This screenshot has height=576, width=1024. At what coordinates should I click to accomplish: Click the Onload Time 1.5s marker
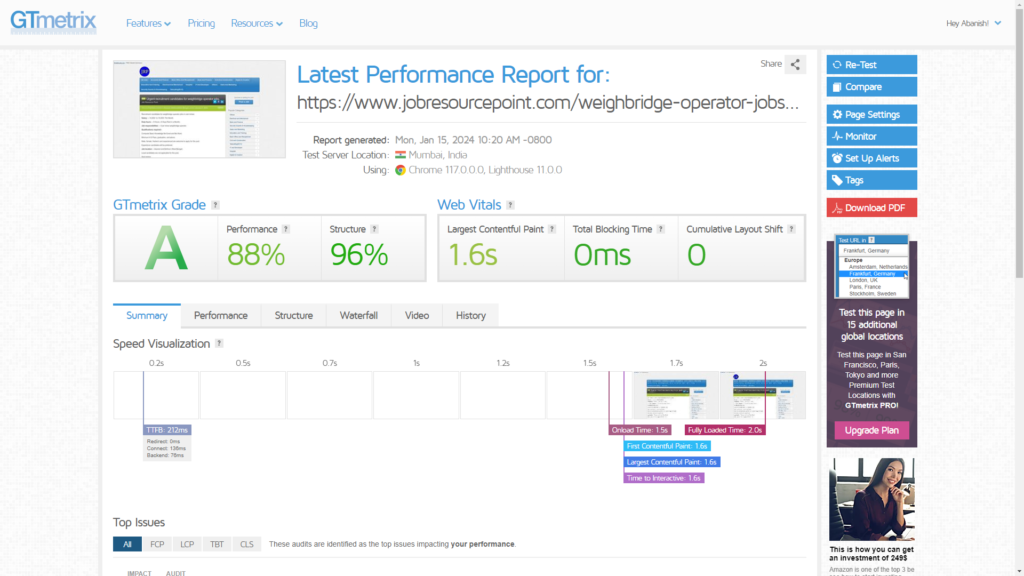click(640, 430)
